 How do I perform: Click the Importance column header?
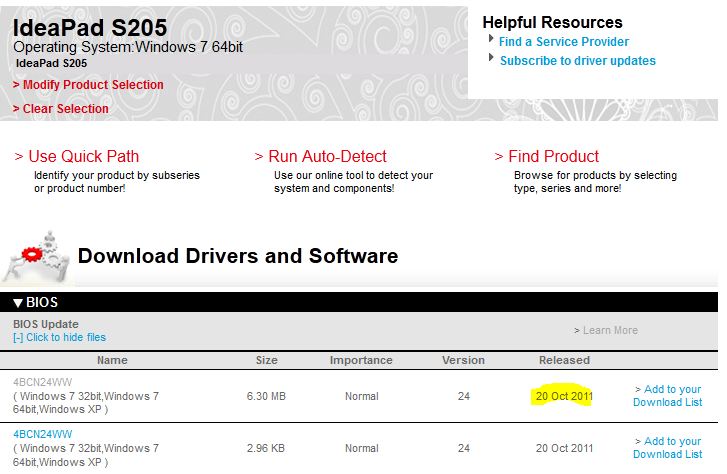point(361,360)
